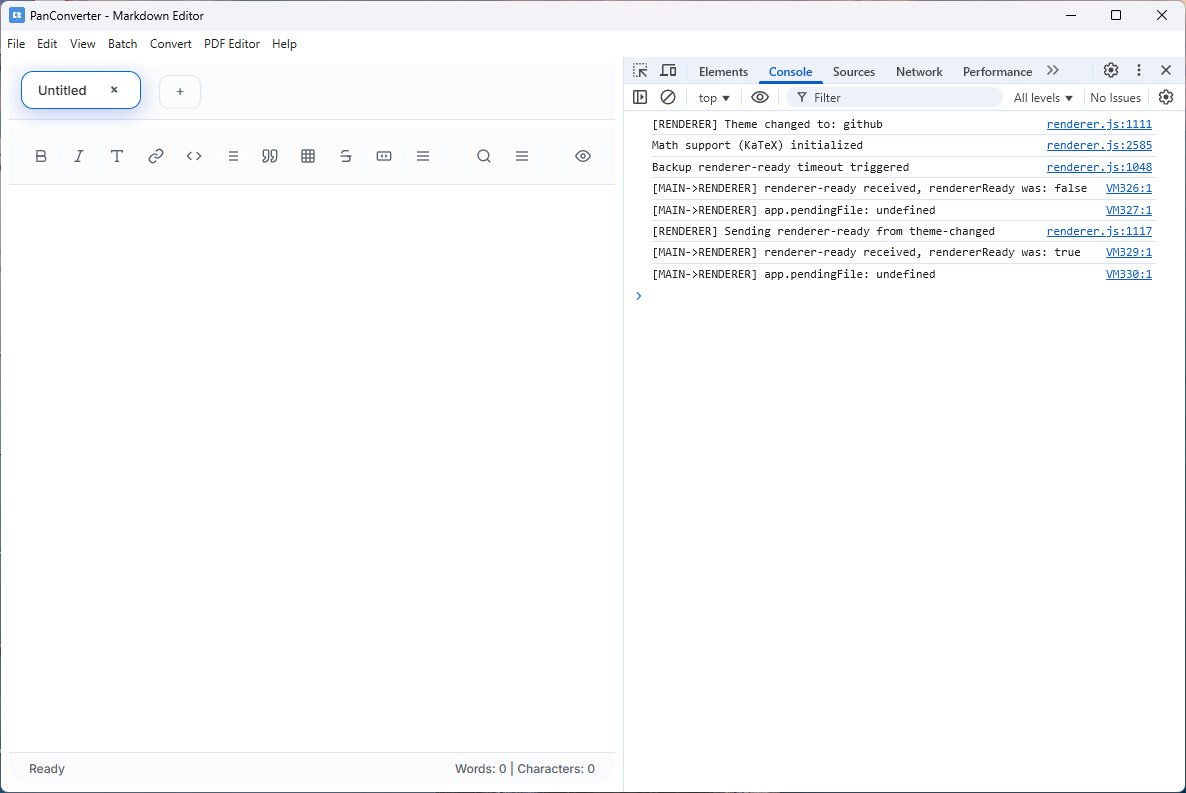Open the renderer.js:1117 source link

[x=1099, y=232]
